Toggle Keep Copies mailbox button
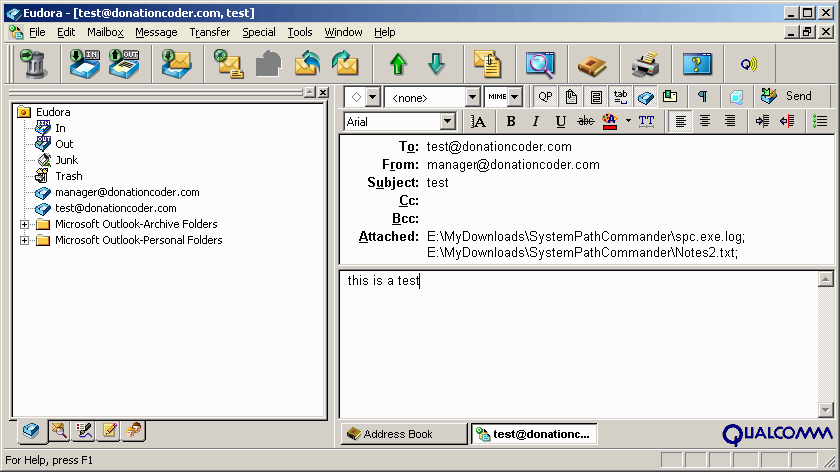840x472 pixels. click(x=646, y=97)
